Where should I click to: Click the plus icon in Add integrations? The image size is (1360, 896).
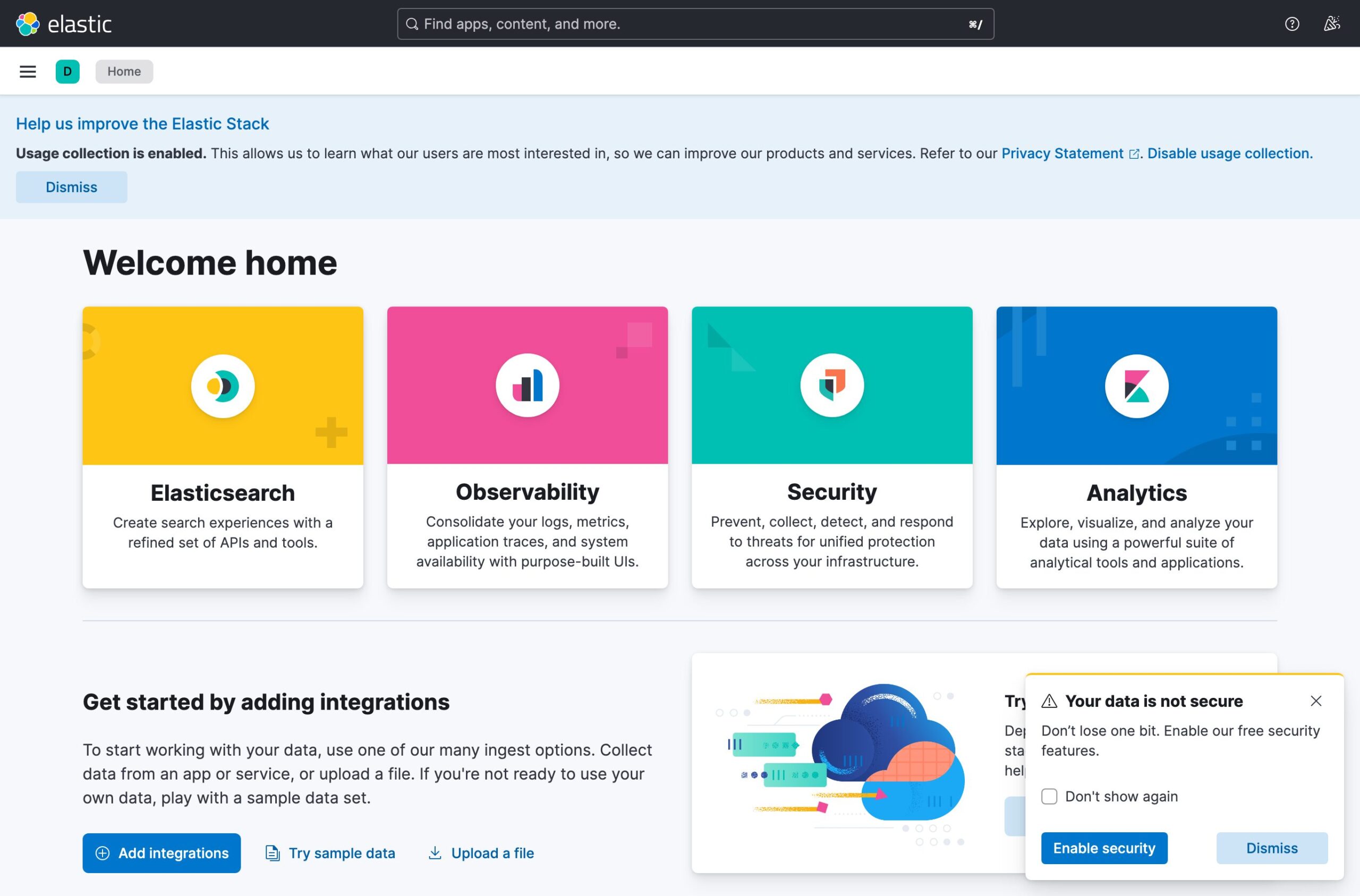pyautogui.click(x=103, y=853)
